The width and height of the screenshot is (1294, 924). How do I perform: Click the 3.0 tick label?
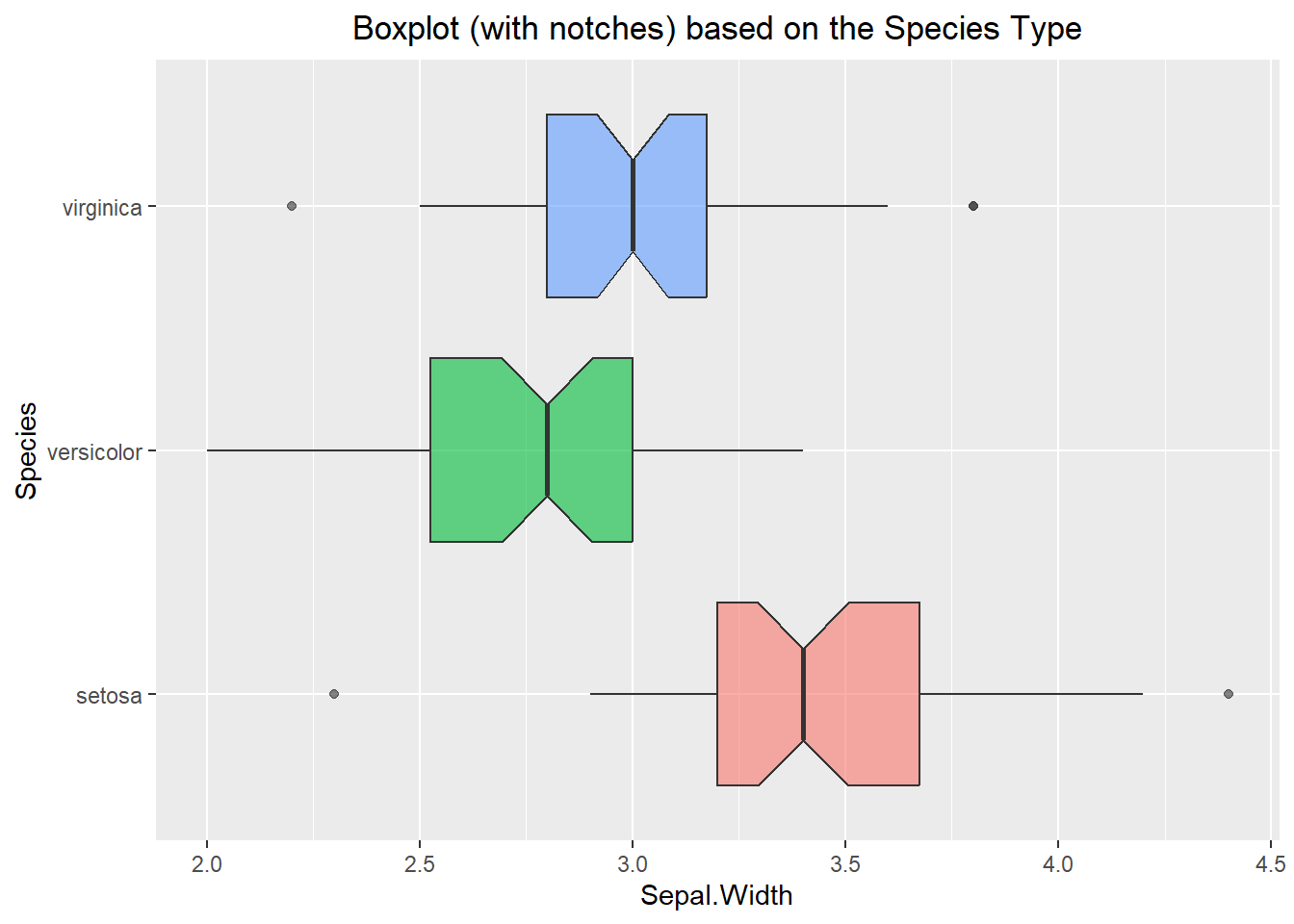tap(633, 863)
